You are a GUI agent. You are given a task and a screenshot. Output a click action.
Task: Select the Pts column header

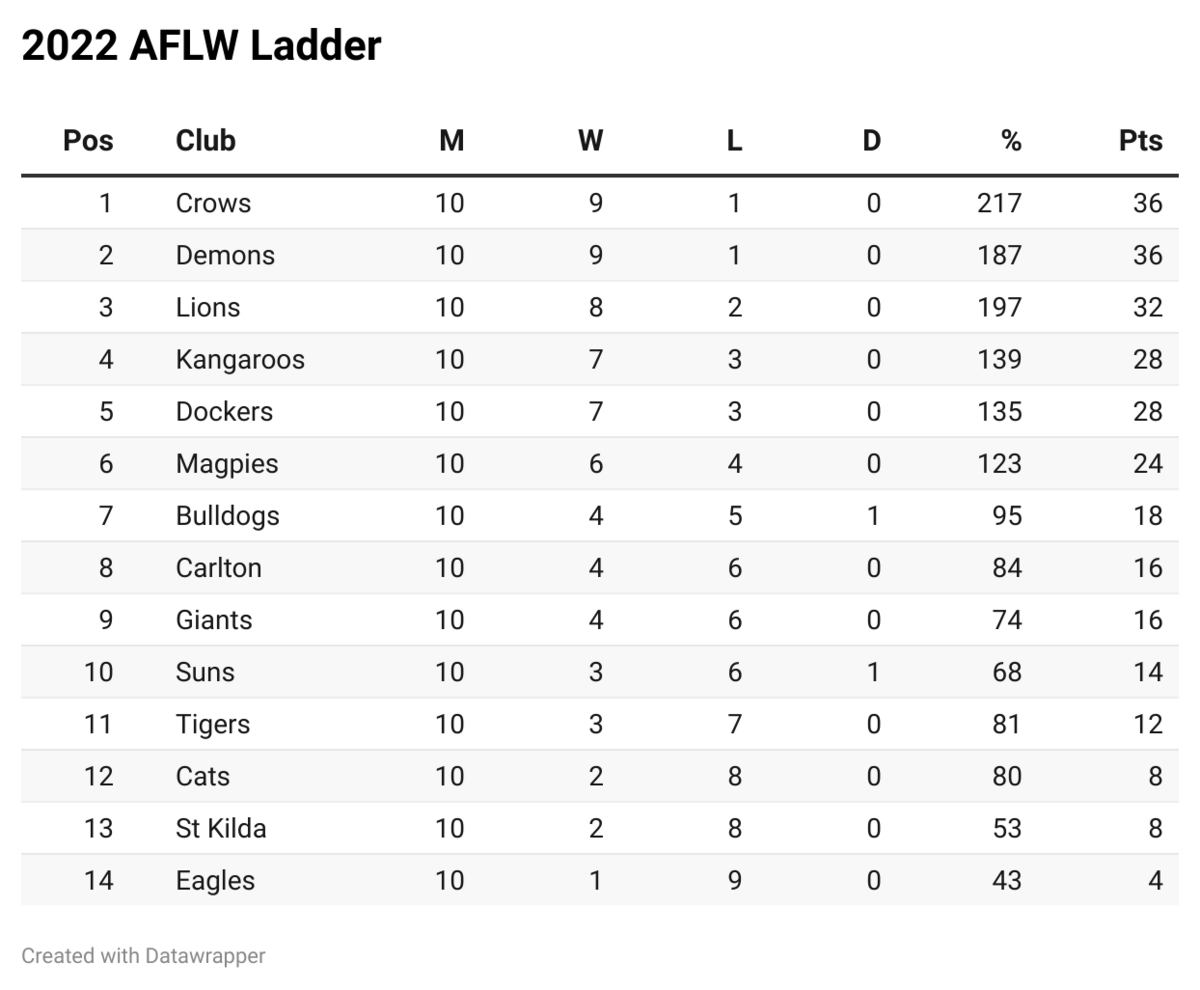coord(1140,141)
